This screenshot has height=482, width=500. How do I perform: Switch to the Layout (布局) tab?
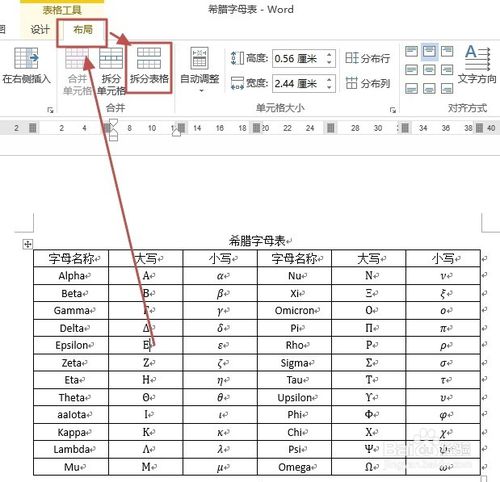[83, 30]
